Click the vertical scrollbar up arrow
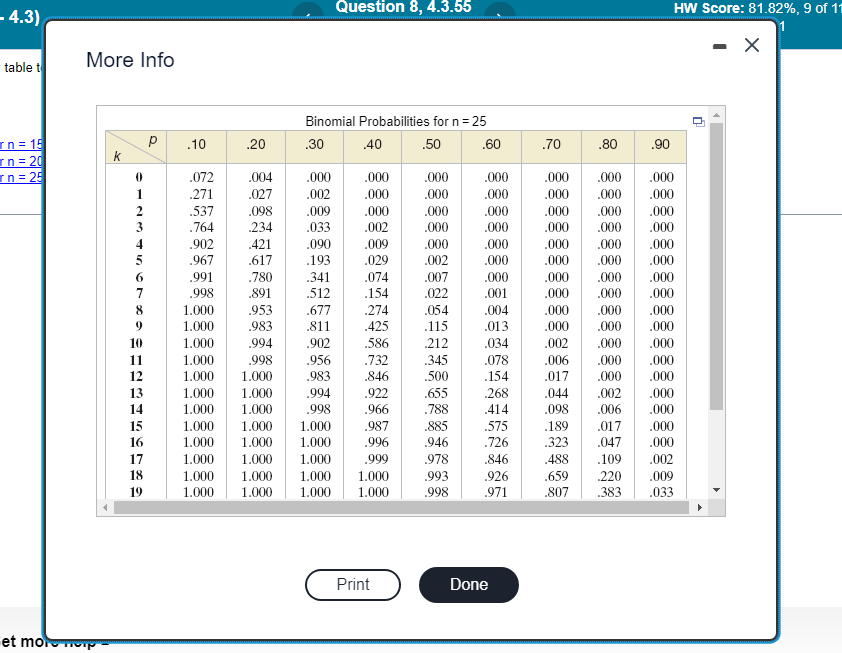The height and width of the screenshot is (653, 842). (x=716, y=115)
